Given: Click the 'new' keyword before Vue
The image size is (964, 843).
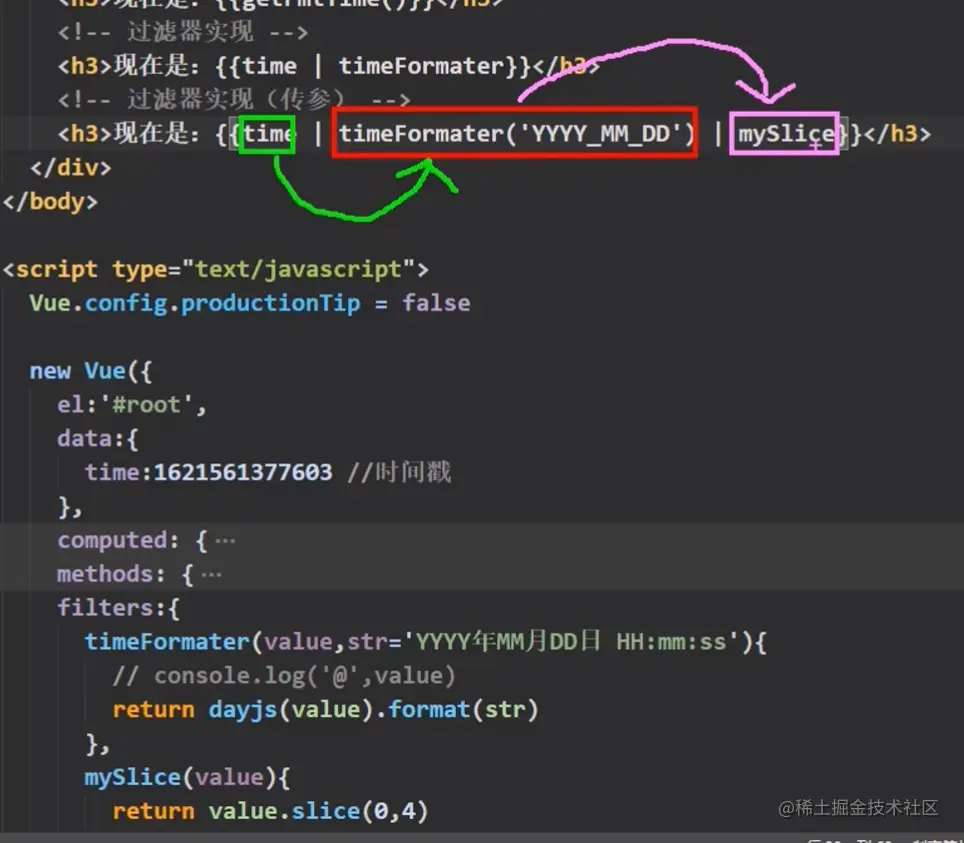Looking at the screenshot, I should point(50,371).
